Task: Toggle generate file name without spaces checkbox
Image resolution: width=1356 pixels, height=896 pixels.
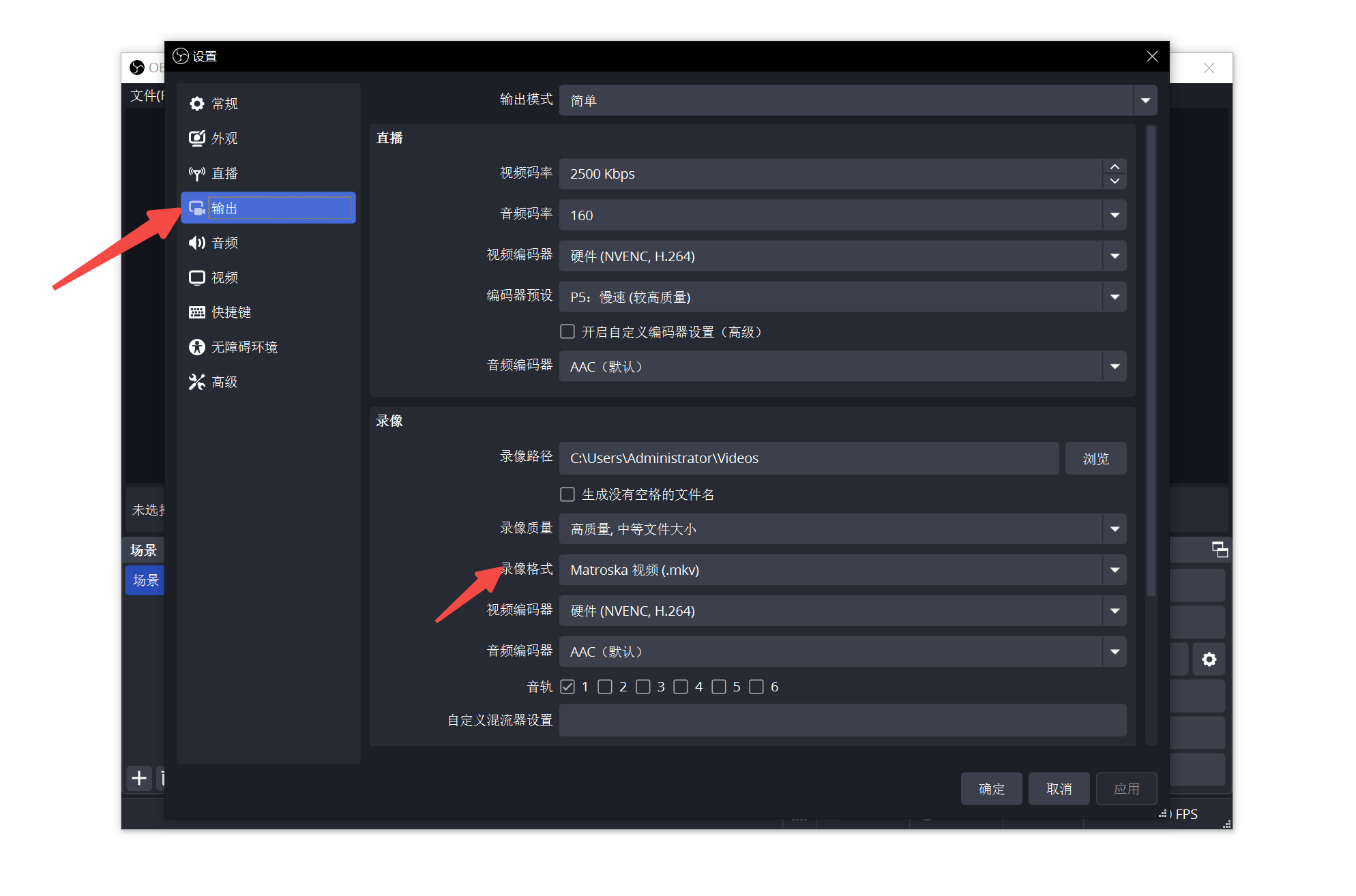Action: coord(567,494)
